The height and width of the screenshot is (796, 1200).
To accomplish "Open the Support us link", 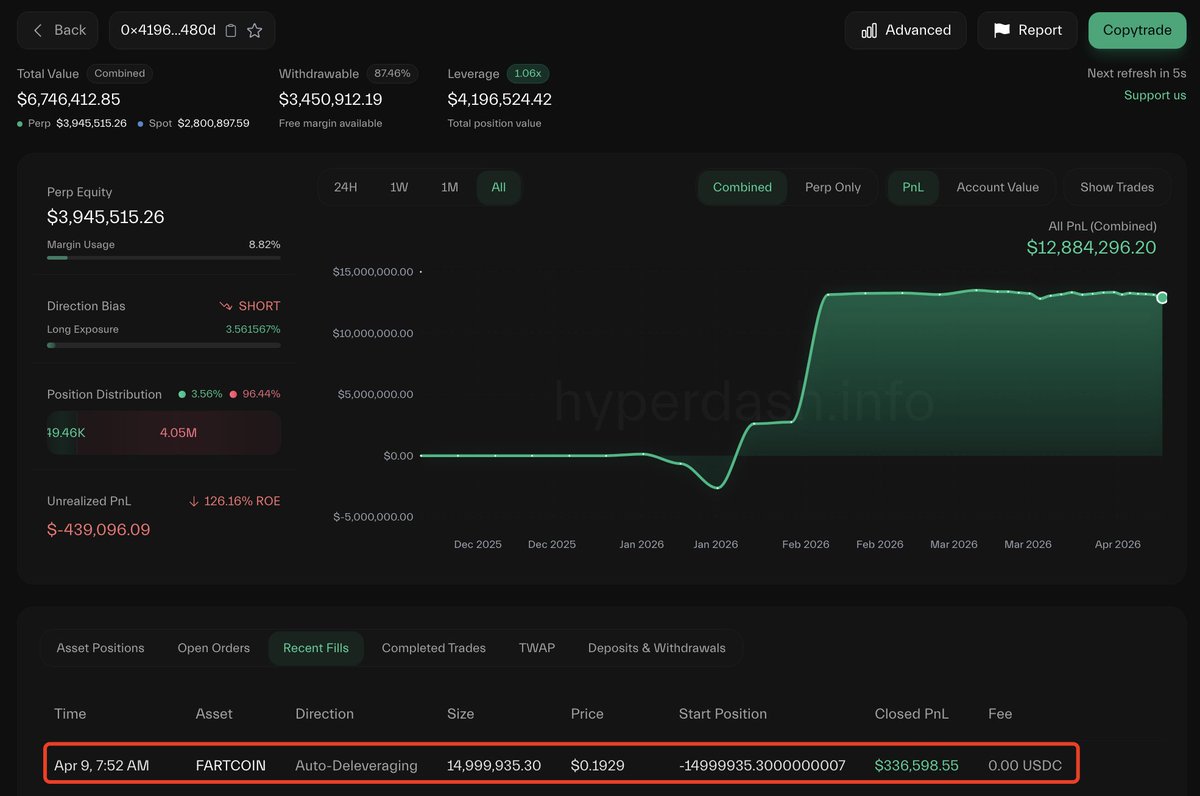I will pos(1154,95).
